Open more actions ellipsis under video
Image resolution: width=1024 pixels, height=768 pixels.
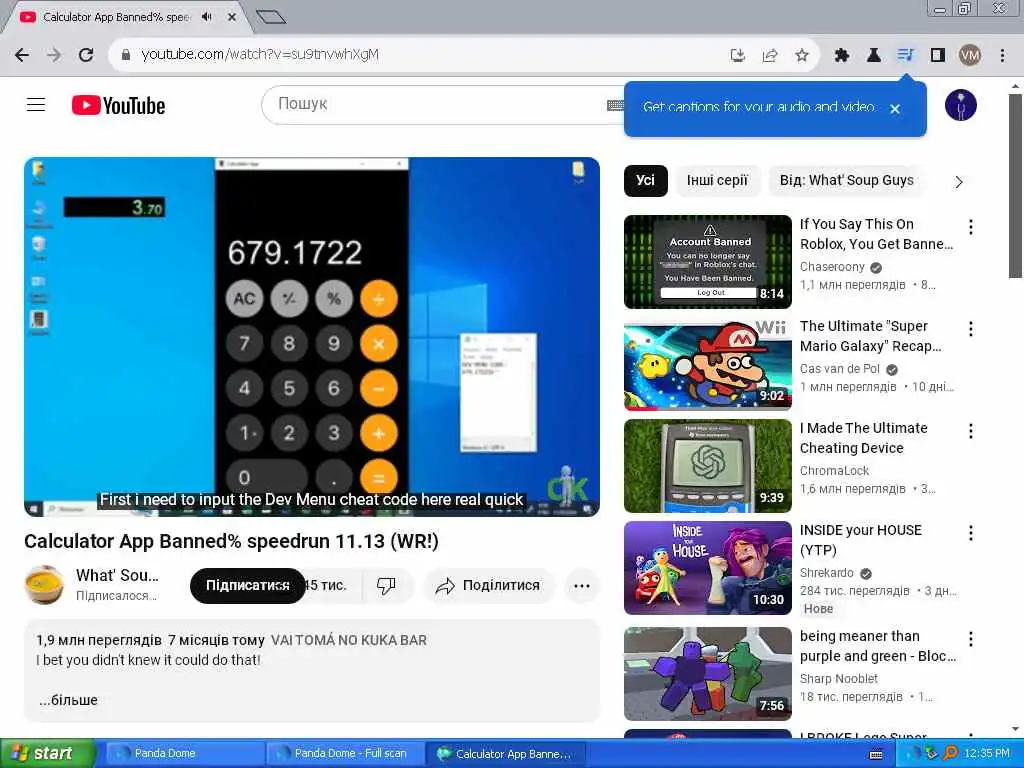click(x=582, y=586)
